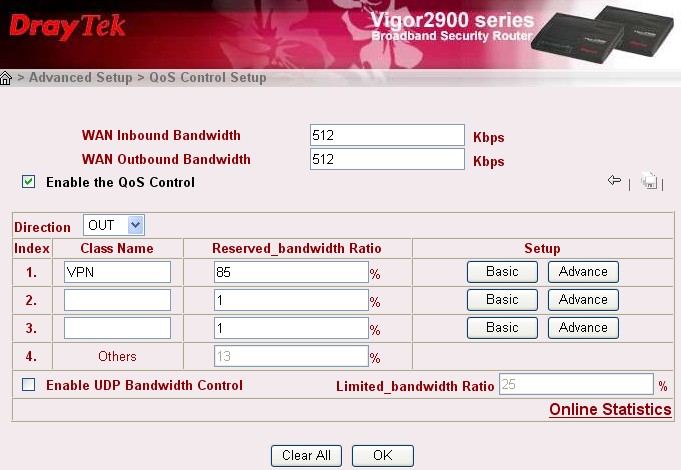Click class name field for index 3
This screenshot has width=681, height=470.
coord(117,328)
